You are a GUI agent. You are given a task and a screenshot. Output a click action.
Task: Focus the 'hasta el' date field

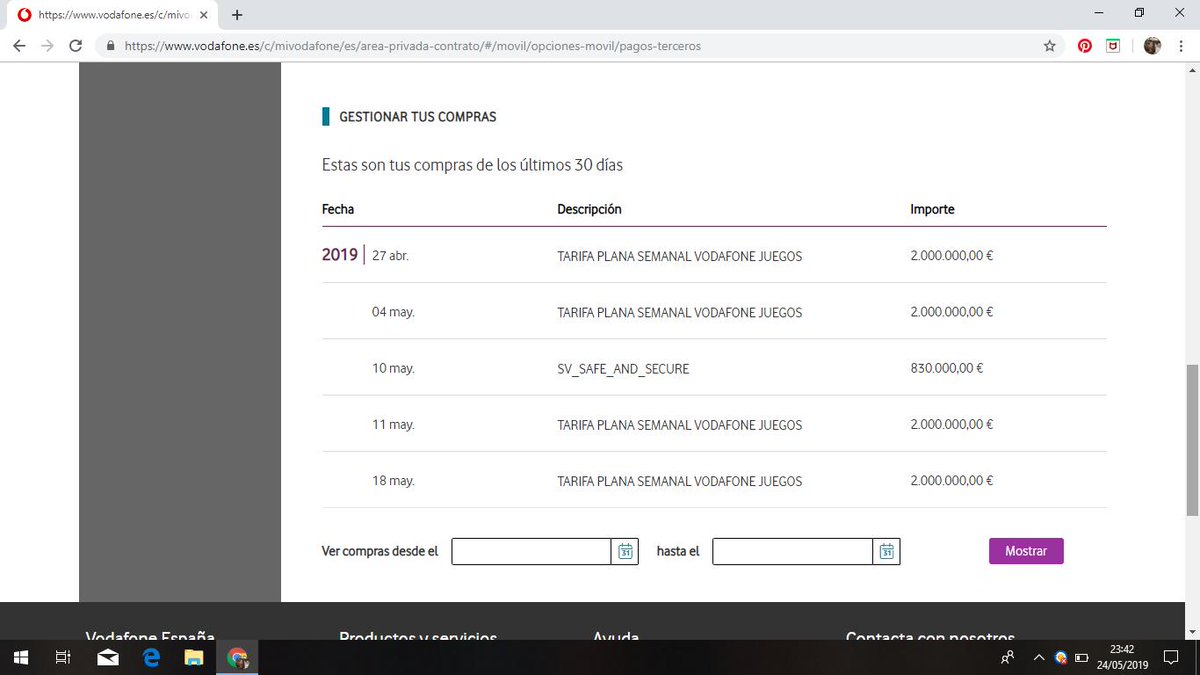tap(792, 551)
